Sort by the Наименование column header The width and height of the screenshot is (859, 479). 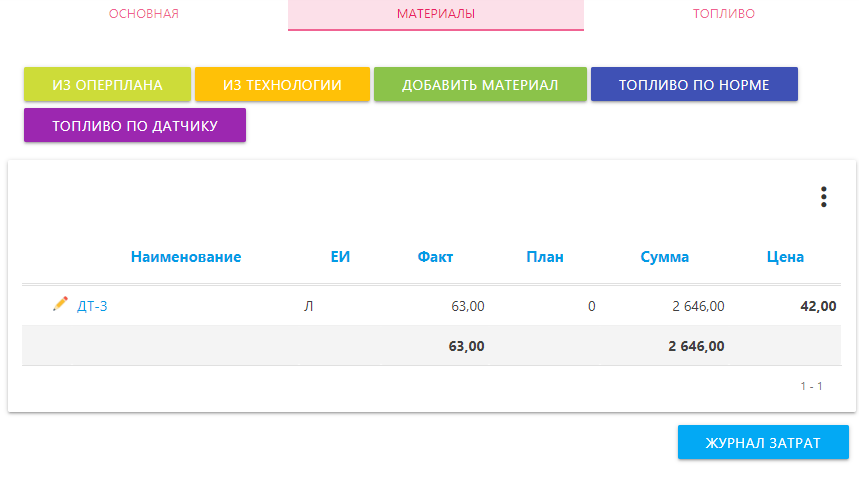pyautogui.click(x=186, y=257)
